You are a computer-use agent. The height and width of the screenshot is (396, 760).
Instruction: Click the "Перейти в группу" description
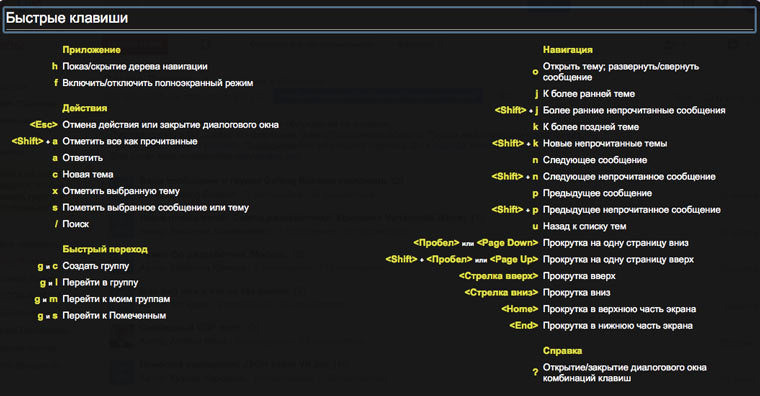tap(100, 282)
